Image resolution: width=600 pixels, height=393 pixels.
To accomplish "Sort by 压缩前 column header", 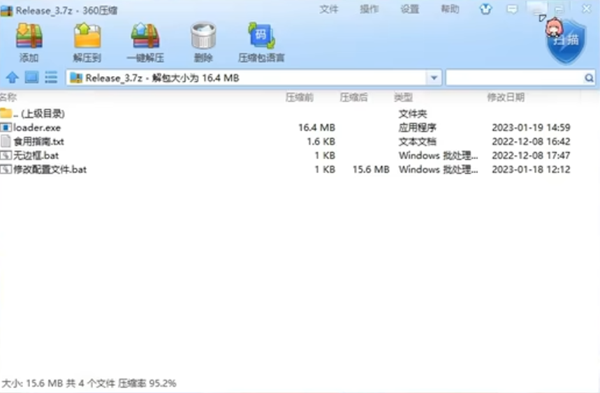I will coord(300,97).
